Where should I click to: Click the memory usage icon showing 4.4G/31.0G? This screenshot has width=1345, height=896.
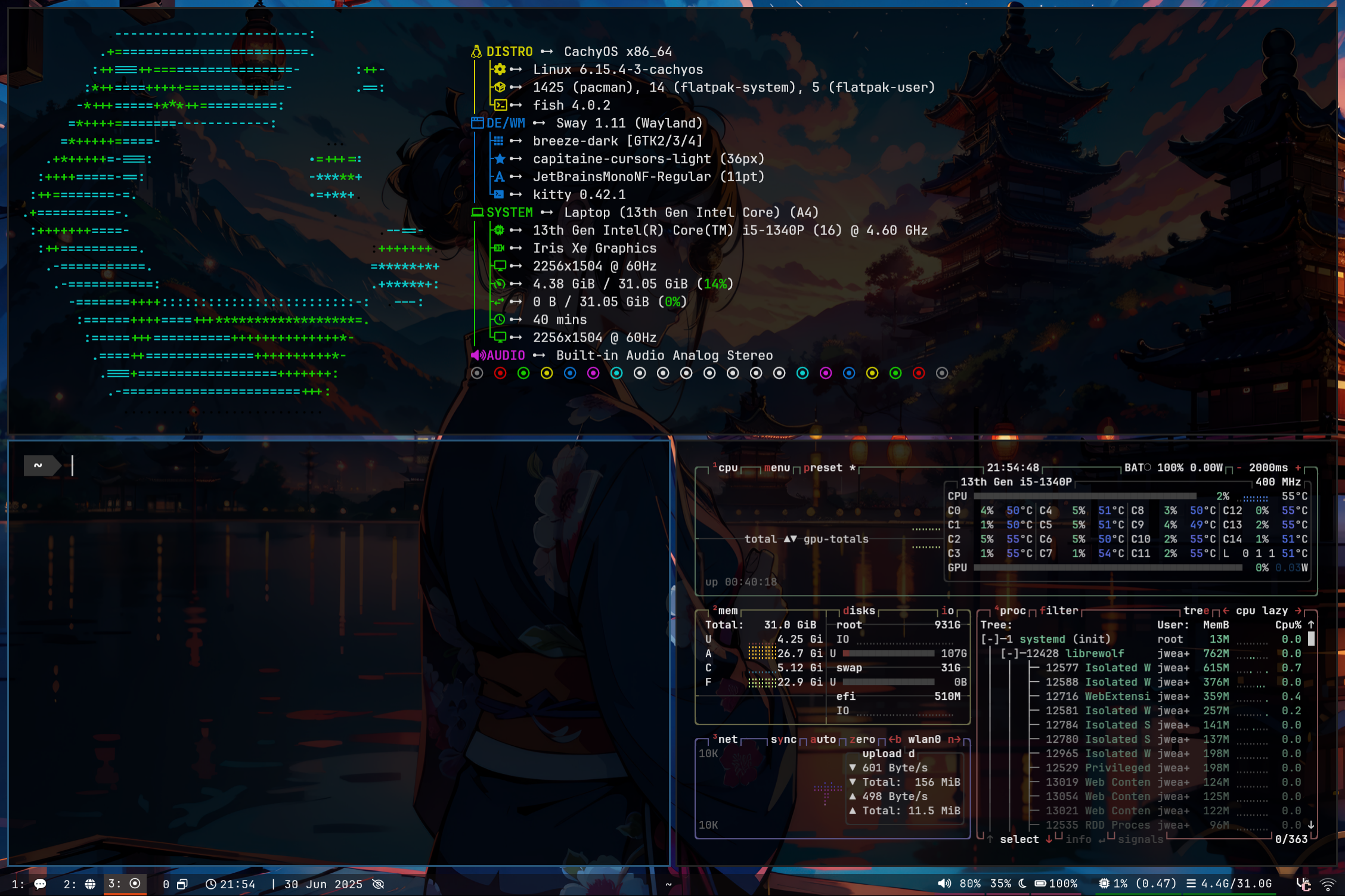1191,883
